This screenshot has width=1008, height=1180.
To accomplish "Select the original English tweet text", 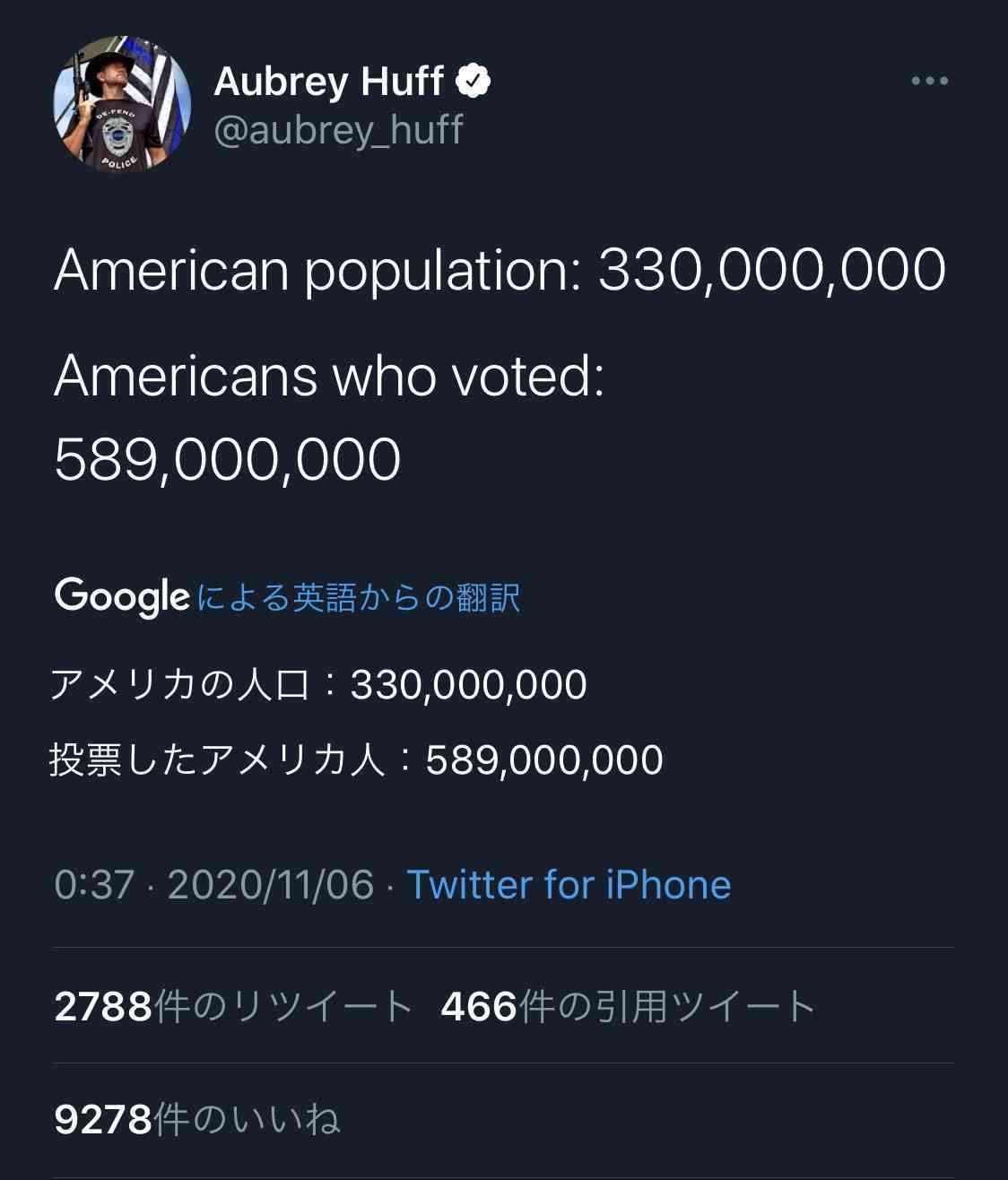I will (500, 363).
